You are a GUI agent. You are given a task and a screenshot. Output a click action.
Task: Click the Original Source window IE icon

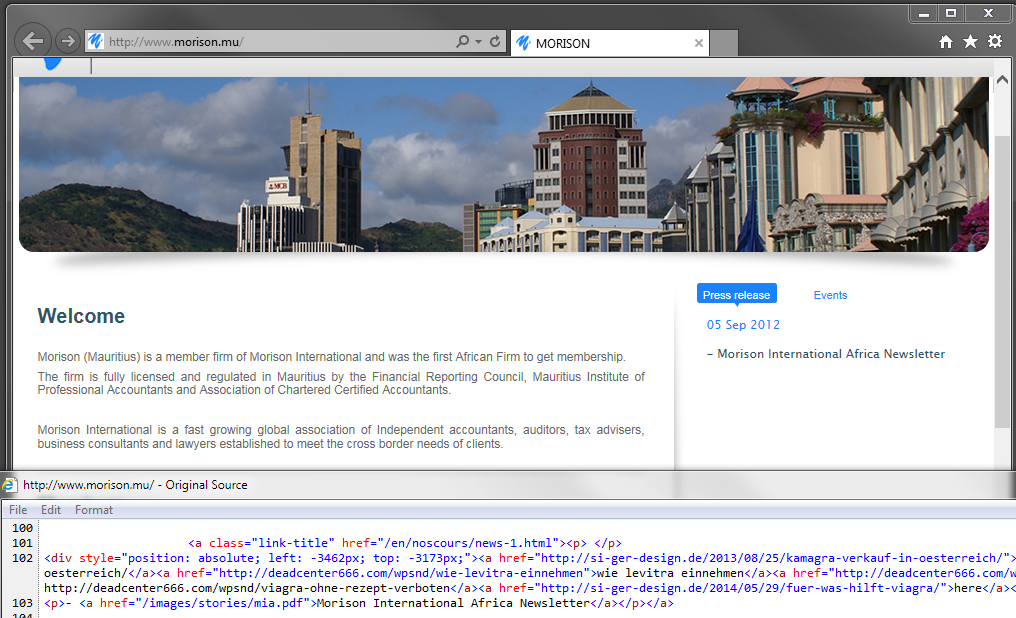[x=9, y=485]
